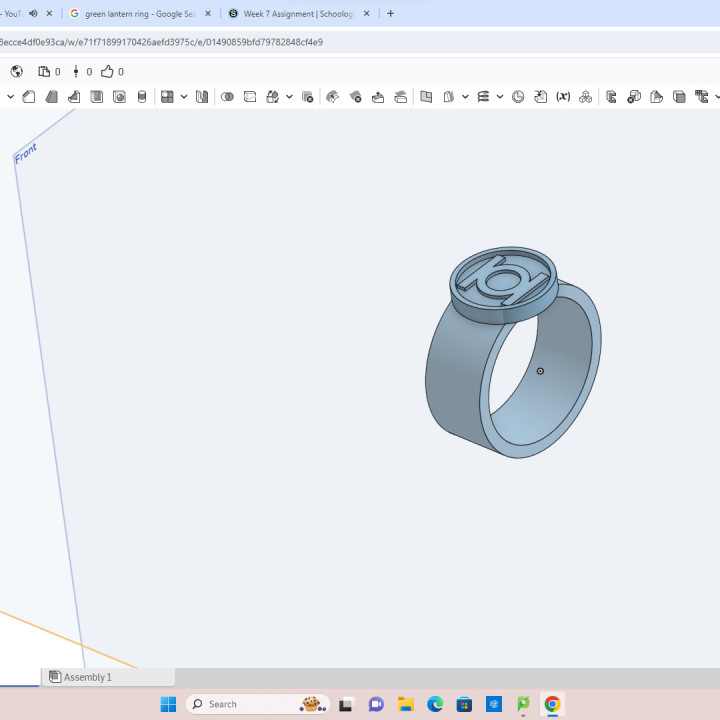
Task: Open Microsoft Edge from the taskbar
Action: pyautogui.click(x=435, y=704)
